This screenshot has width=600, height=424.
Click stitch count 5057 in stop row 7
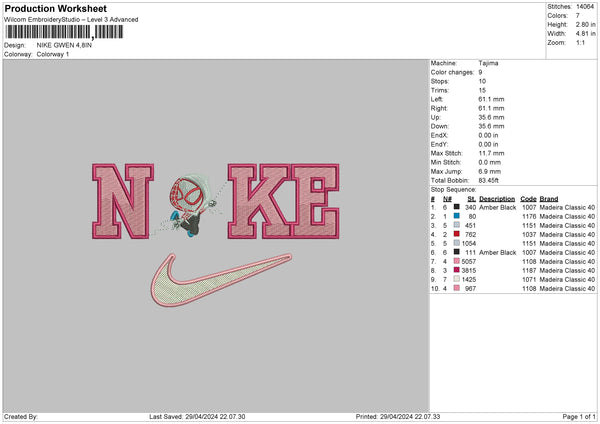pyautogui.click(x=469, y=261)
